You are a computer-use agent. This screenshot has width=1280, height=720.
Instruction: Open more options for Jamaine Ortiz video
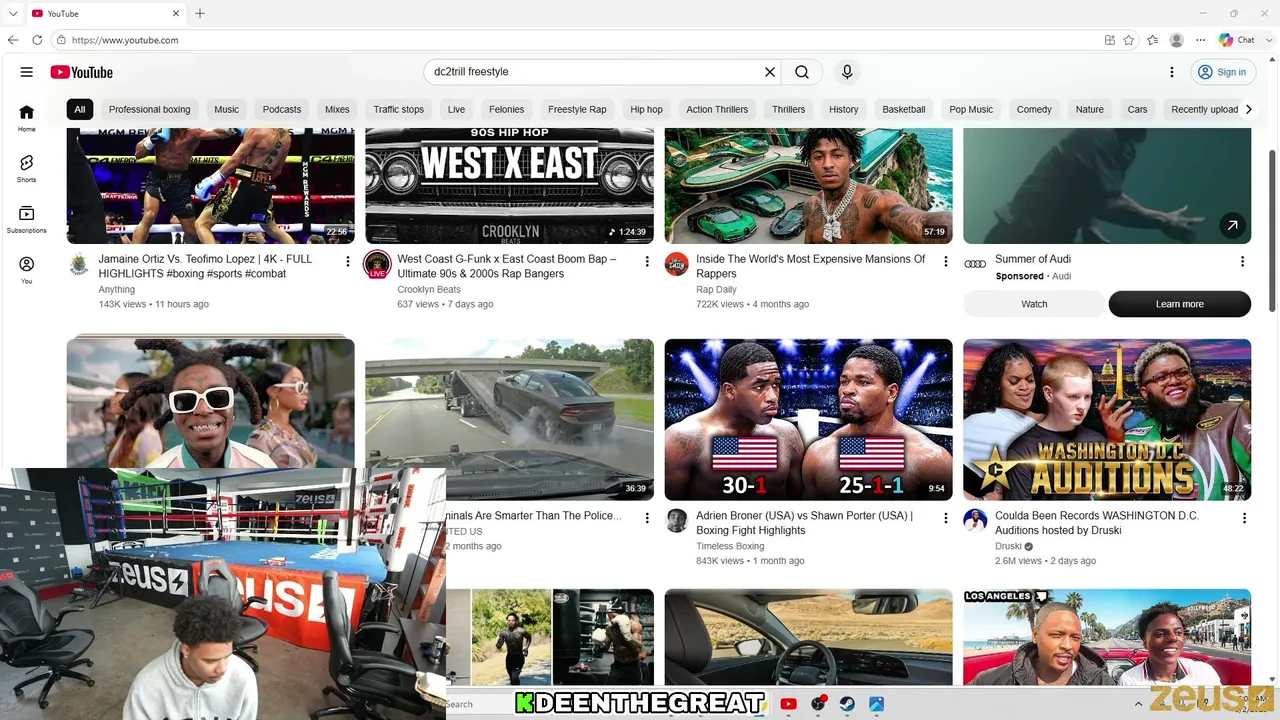tap(348, 262)
